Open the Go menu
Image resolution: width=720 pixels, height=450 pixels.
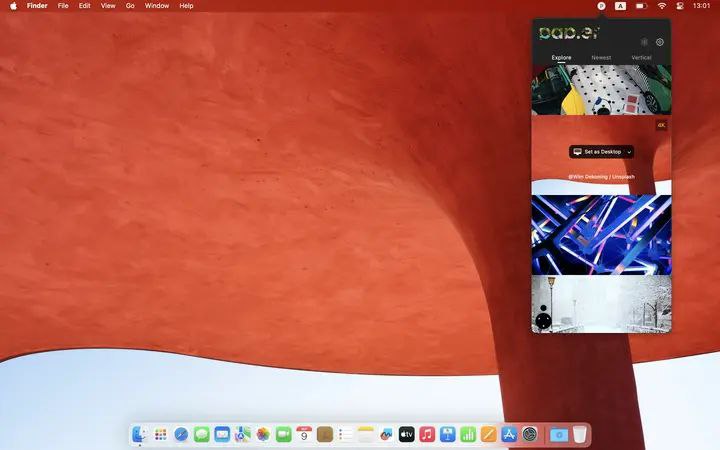(130, 6)
